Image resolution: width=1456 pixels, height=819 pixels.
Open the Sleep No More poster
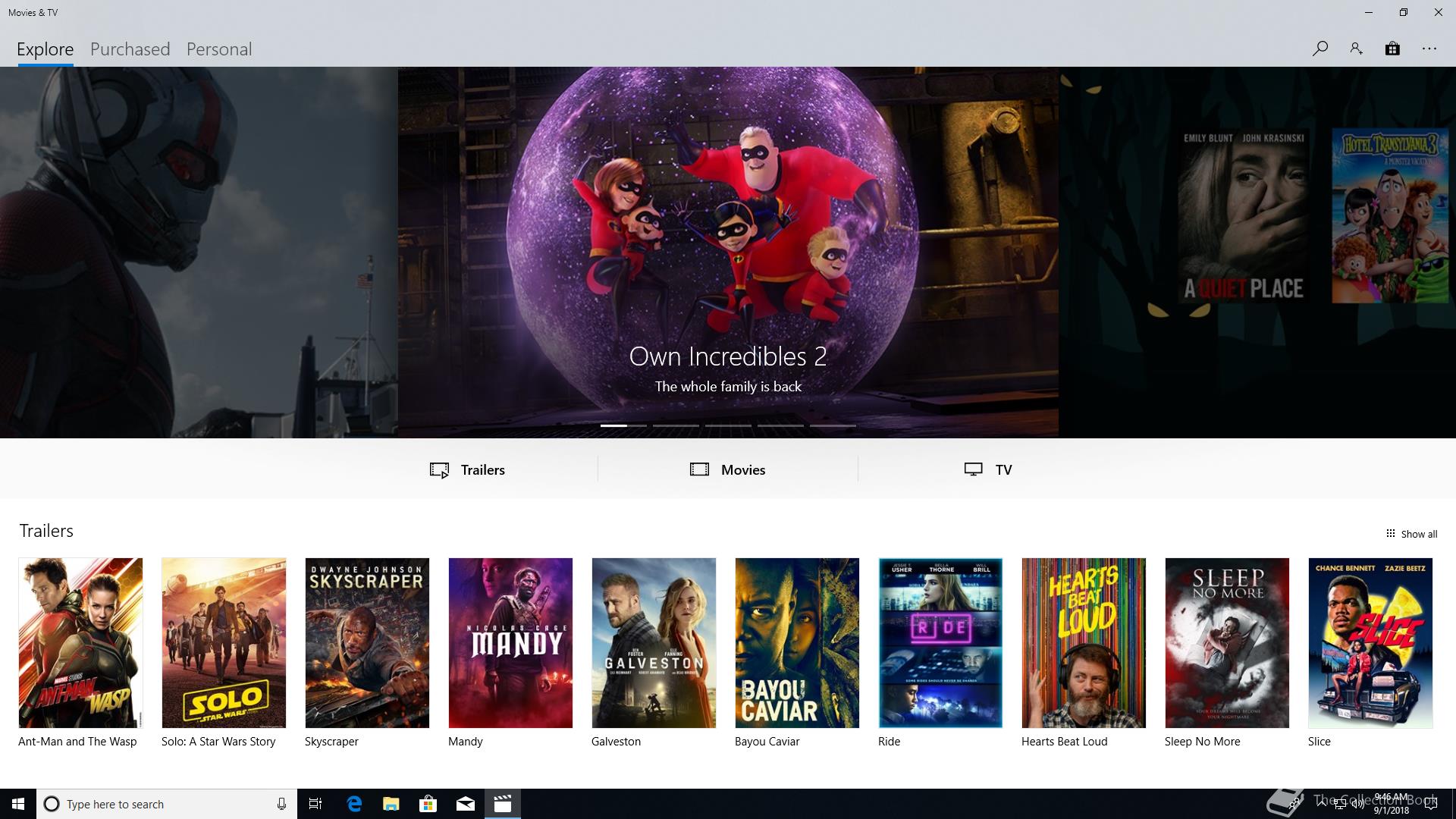tap(1227, 643)
